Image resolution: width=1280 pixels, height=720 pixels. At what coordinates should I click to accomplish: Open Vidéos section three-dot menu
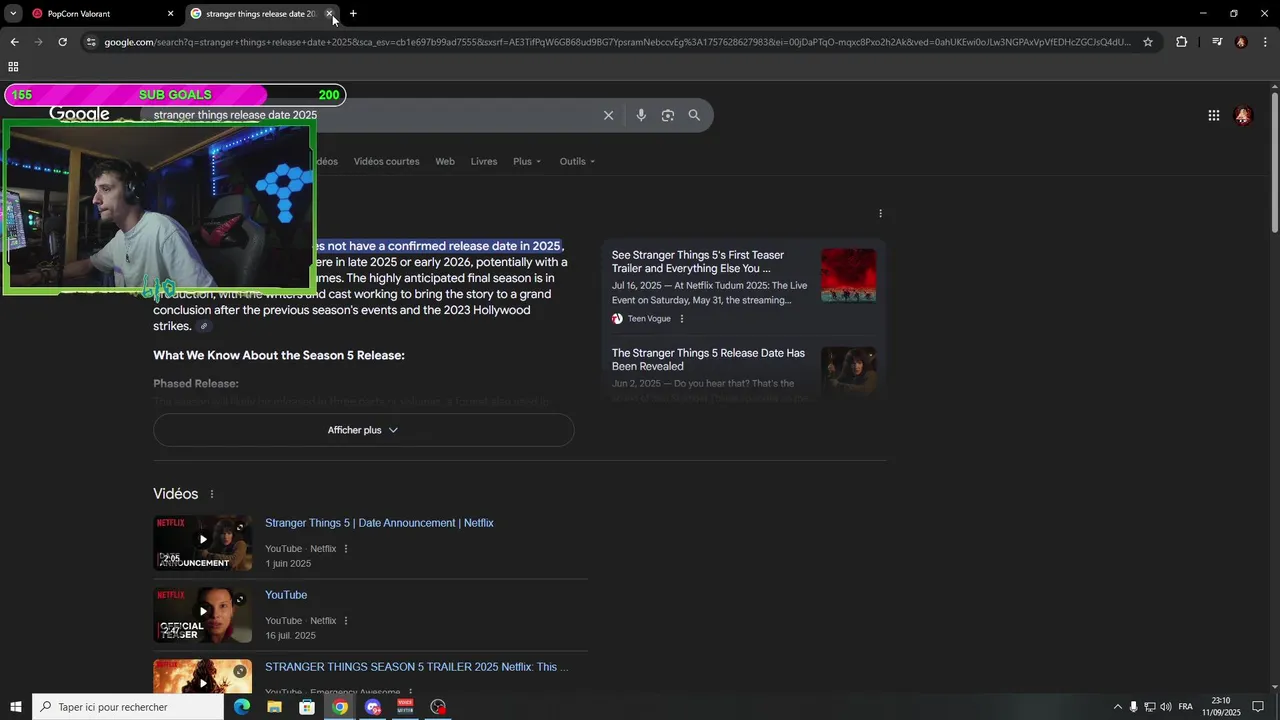[212, 494]
